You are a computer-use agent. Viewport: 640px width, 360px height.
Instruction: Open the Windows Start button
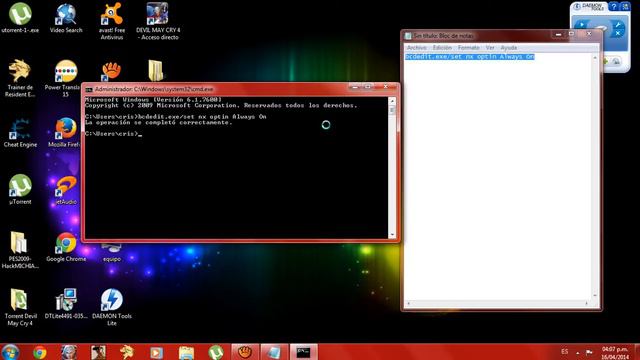click(x=10, y=352)
